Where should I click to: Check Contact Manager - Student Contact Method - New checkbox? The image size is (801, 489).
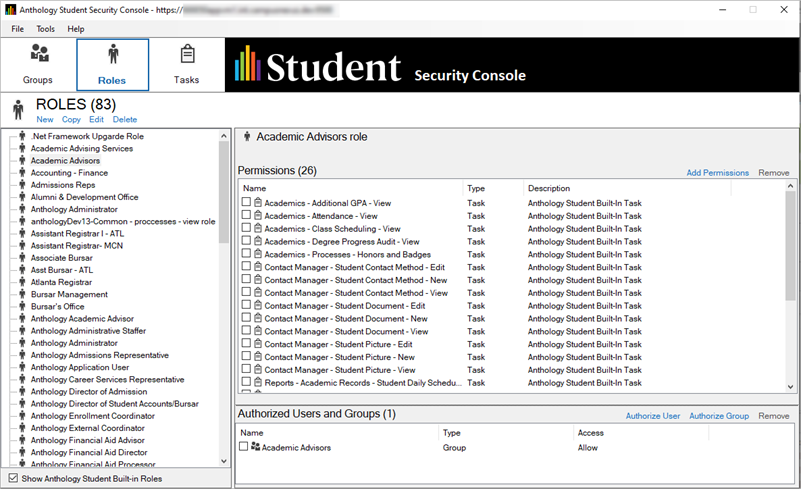pos(246,279)
